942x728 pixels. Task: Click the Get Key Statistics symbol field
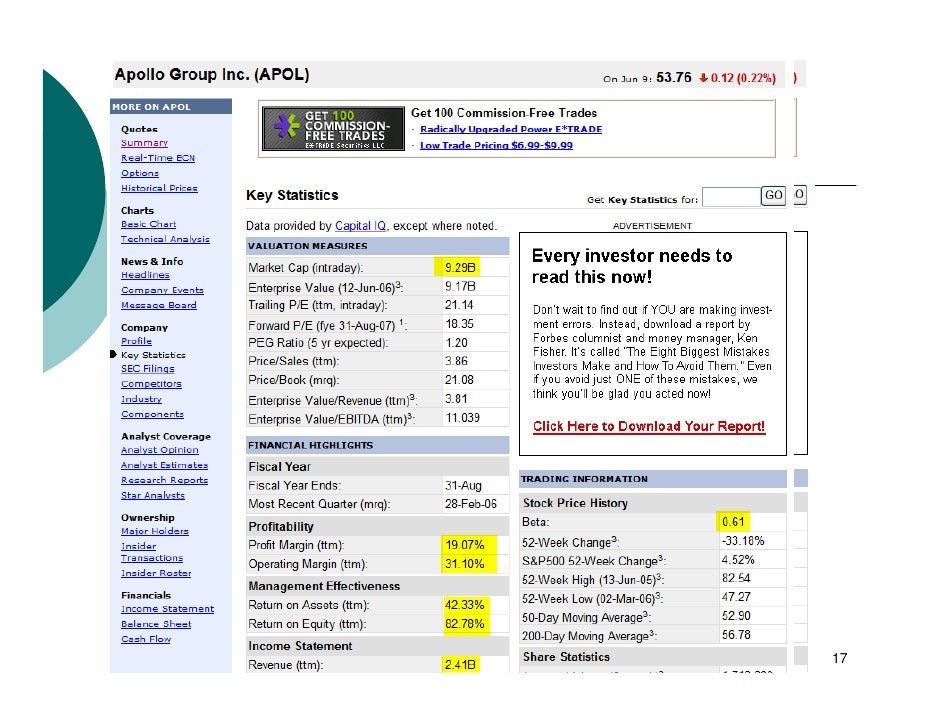(731, 196)
